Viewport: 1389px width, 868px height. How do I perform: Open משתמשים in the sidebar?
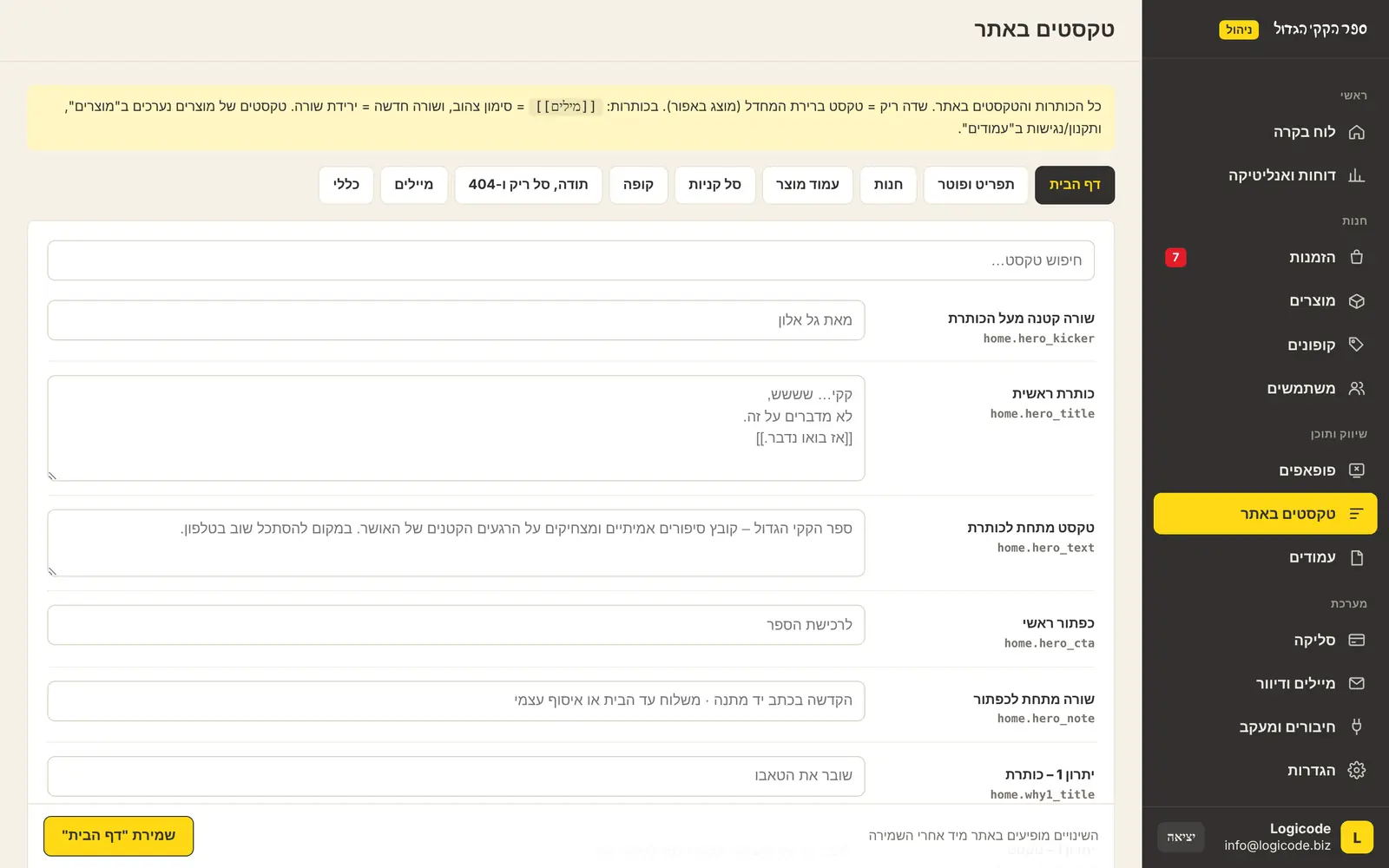(1266, 388)
